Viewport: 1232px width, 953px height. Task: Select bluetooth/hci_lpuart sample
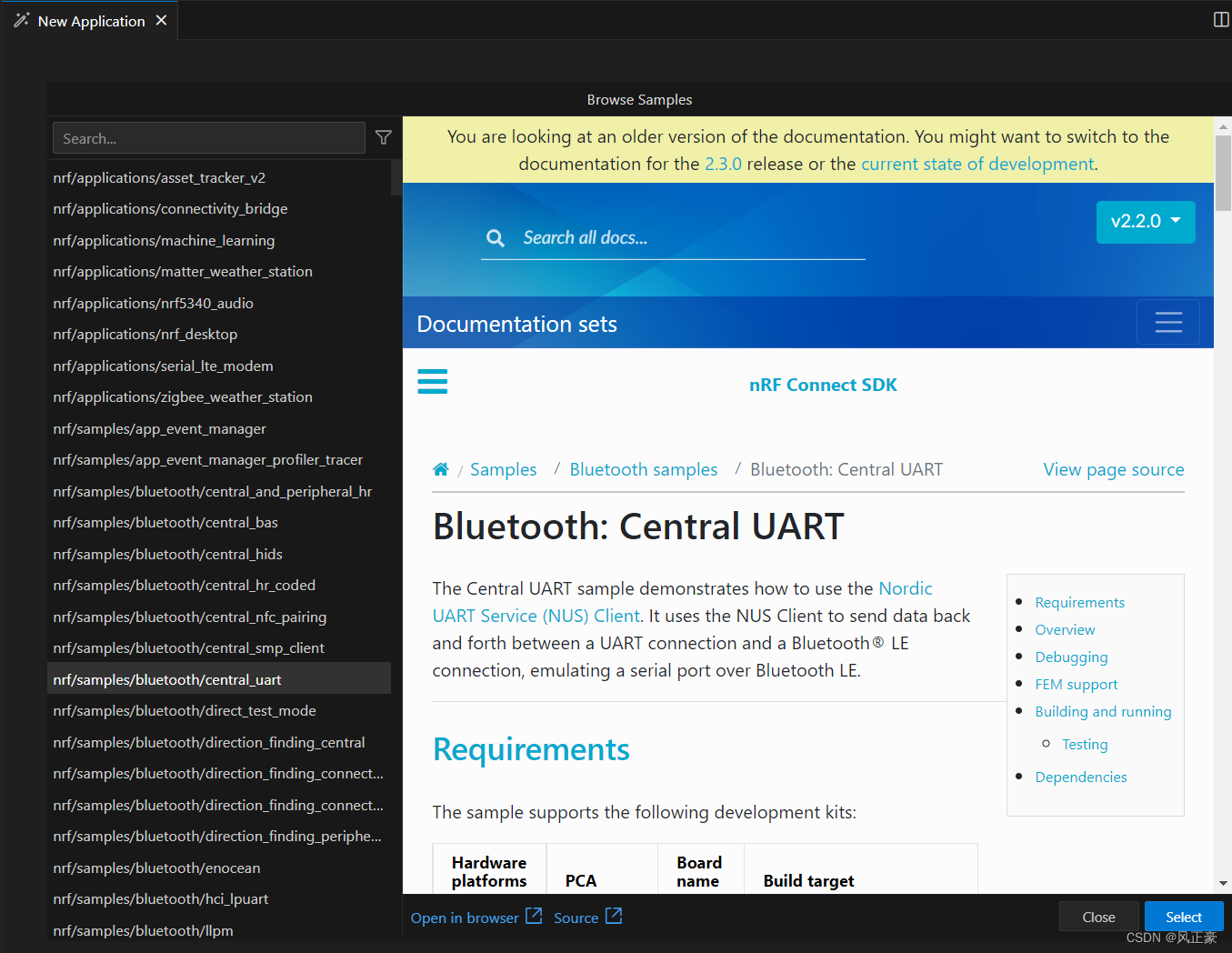pos(219,898)
